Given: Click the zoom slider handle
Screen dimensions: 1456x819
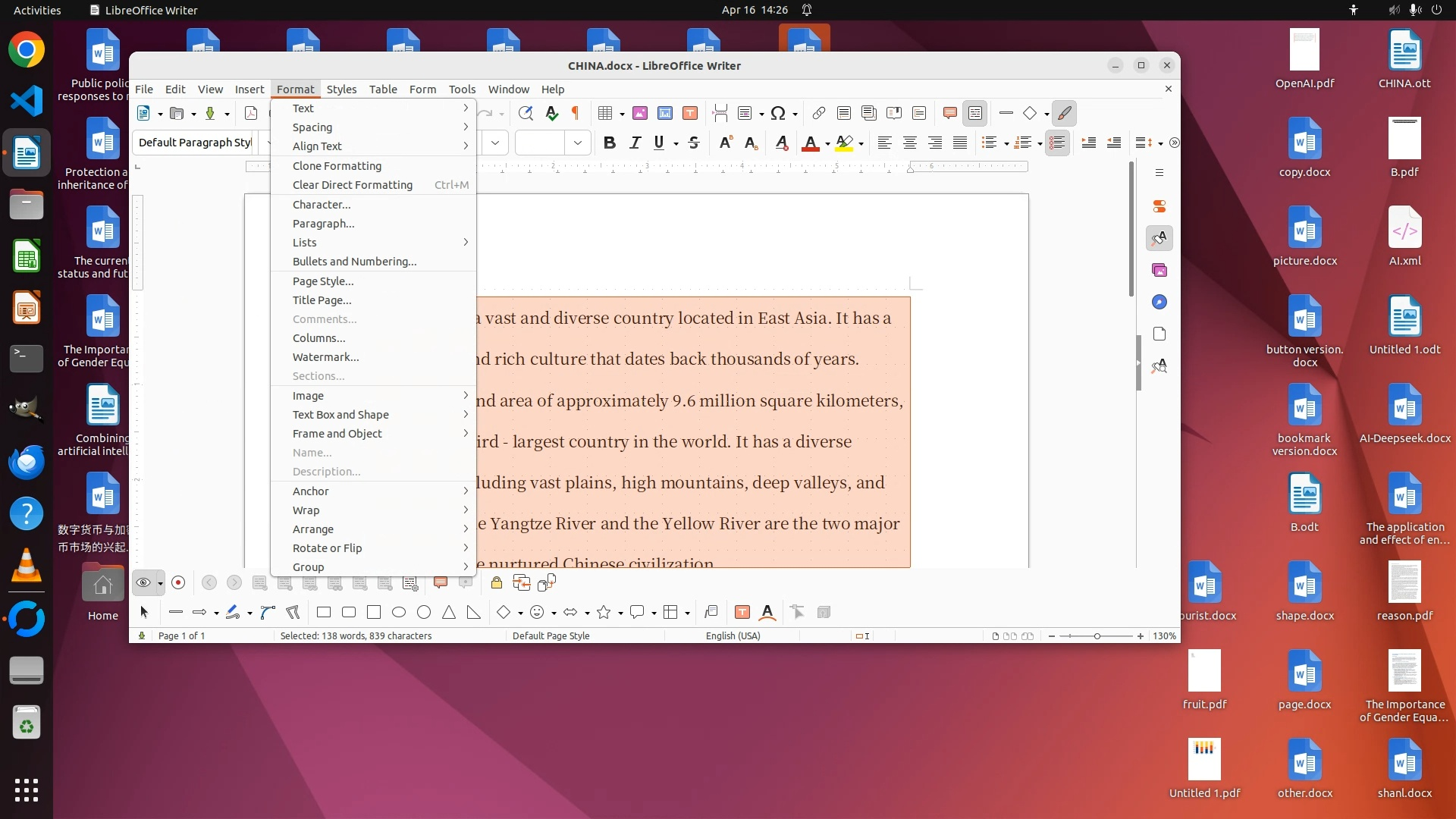Looking at the screenshot, I should coord(1097,636).
